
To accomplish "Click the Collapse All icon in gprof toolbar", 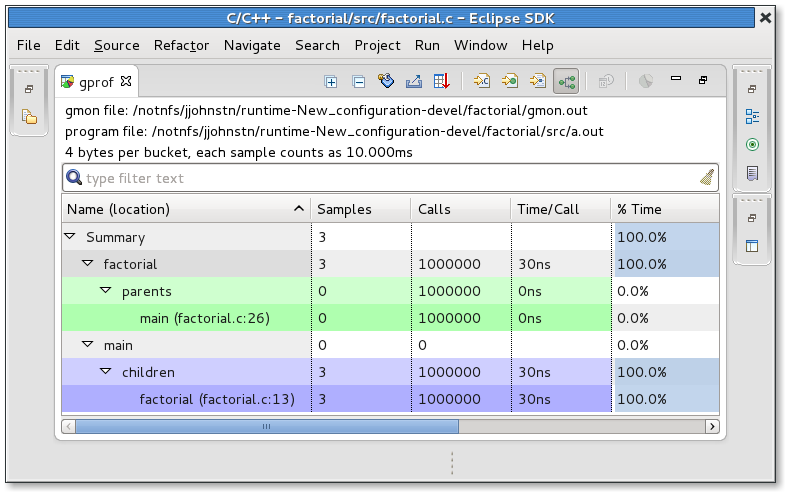I will pos(358,82).
